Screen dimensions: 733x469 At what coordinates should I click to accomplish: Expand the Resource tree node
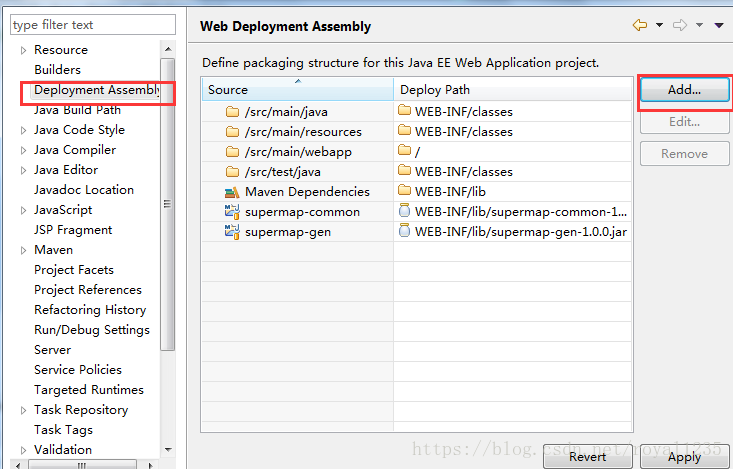pos(23,50)
